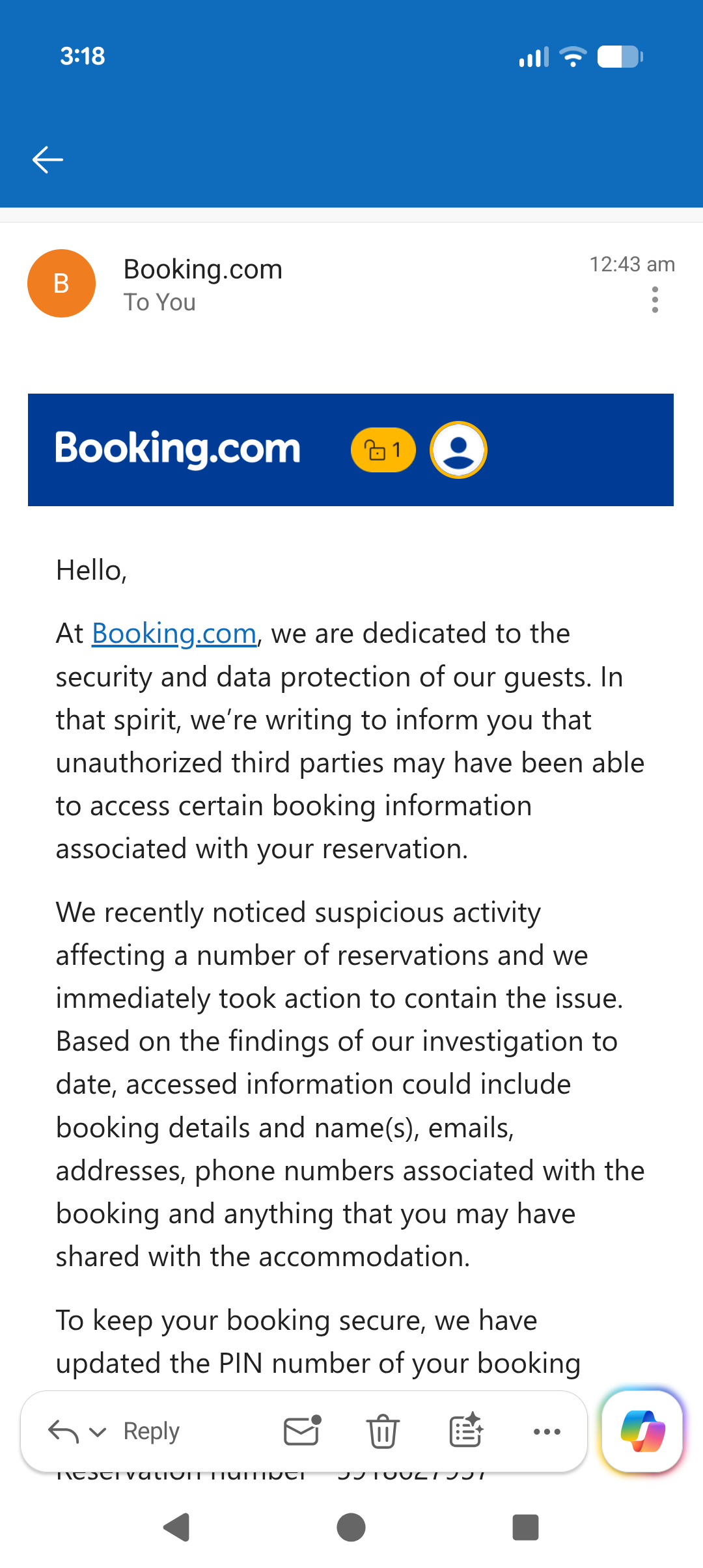Open more actions ellipsis in bottom toolbar
703x1568 pixels.
pyautogui.click(x=547, y=1431)
